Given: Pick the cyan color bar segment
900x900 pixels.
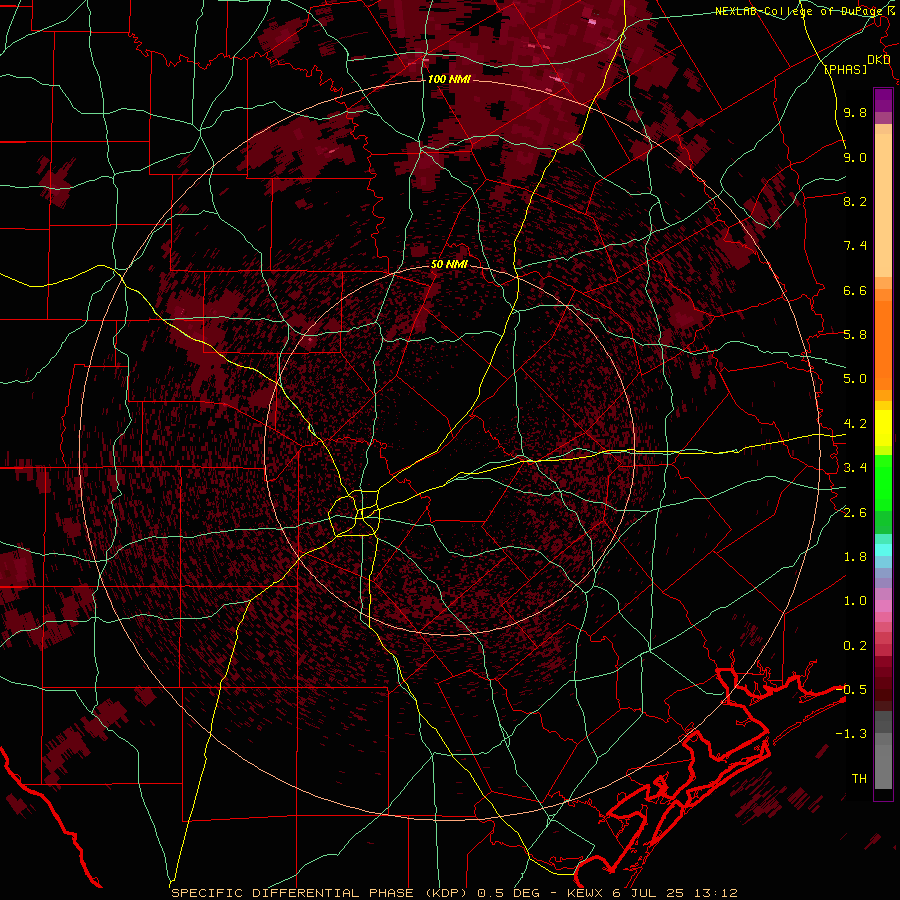Looking at the screenshot, I should tap(883, 550).
